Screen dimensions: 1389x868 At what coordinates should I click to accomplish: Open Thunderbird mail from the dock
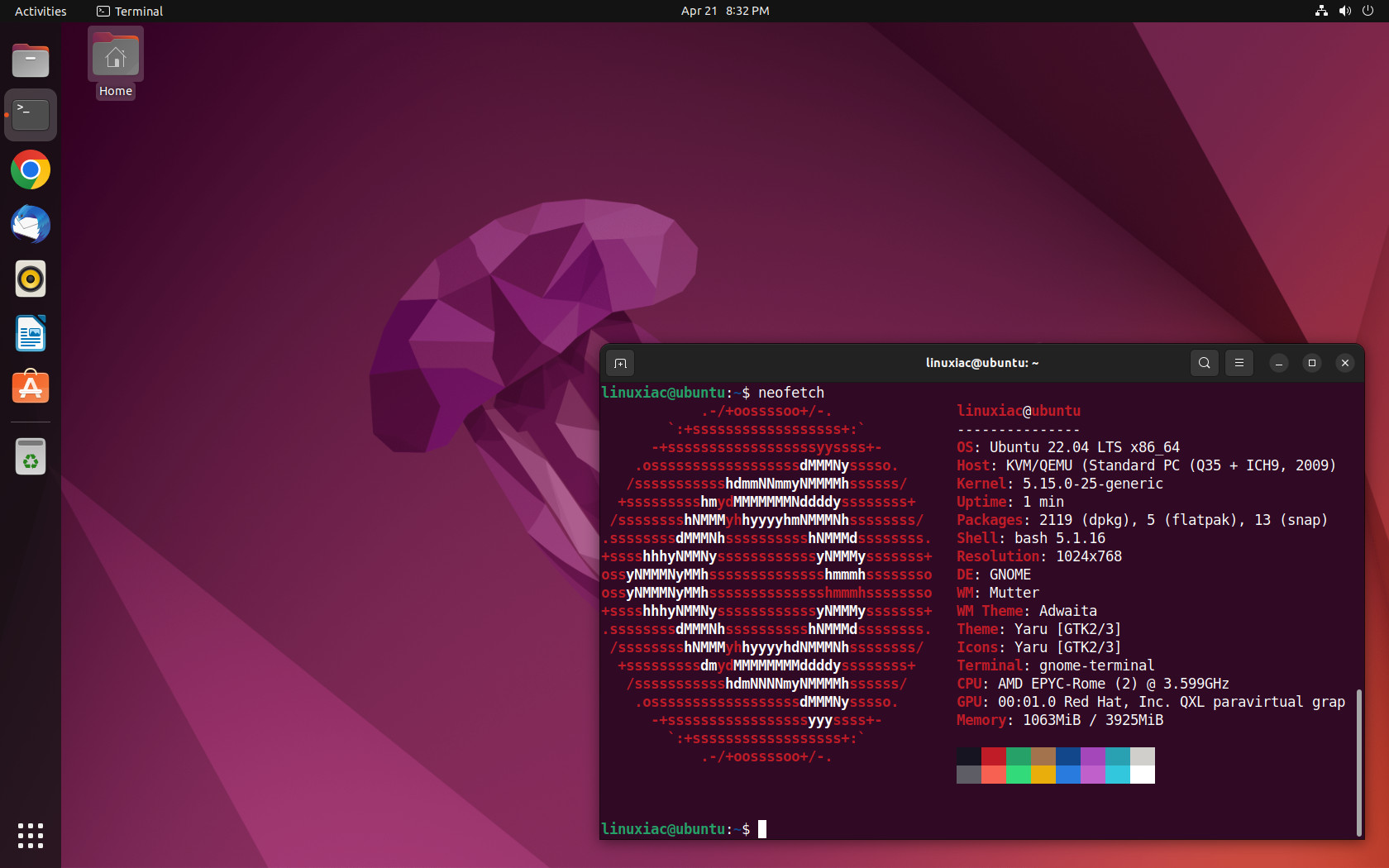tap(31, 224)
